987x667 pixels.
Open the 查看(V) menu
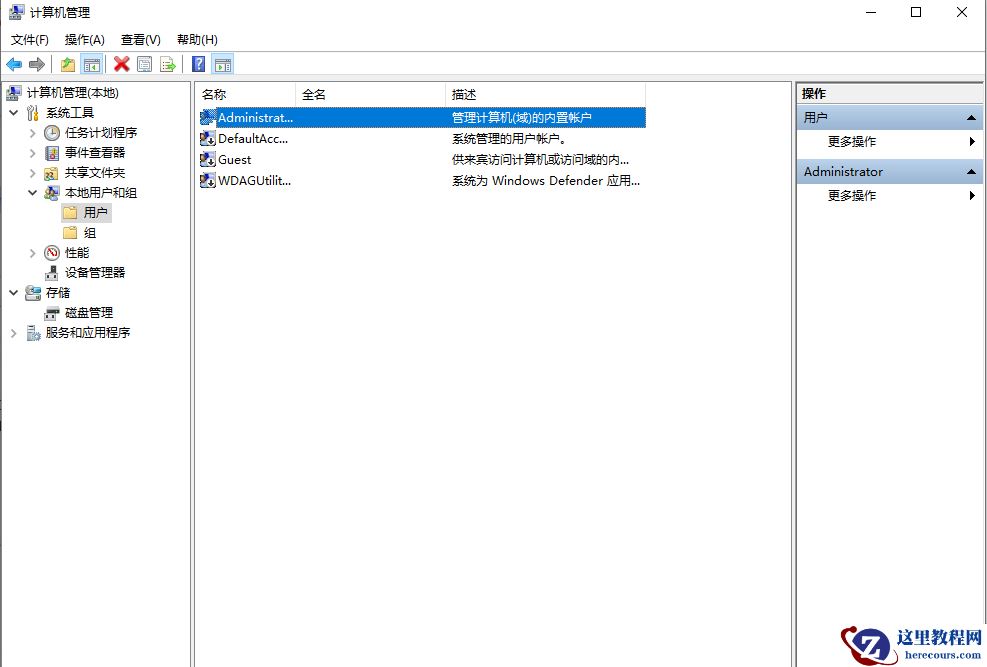click(139, 39)
